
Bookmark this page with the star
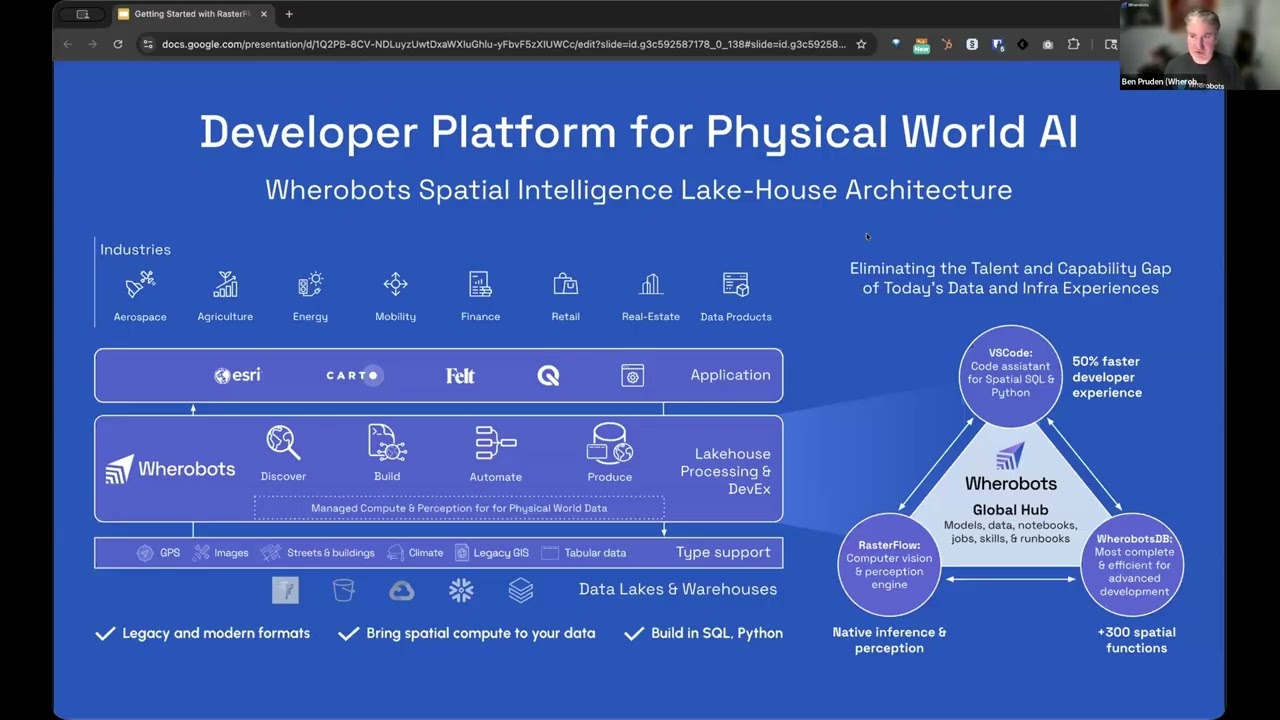coord(861,44)
